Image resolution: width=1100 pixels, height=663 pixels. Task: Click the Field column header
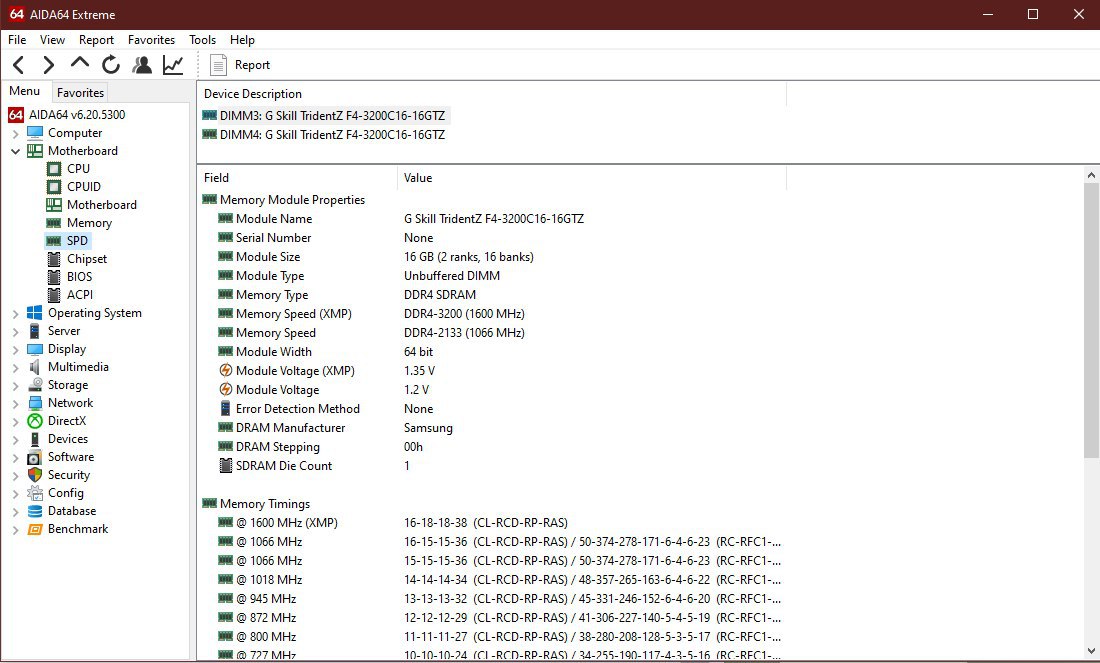pyautogui.click(x=297, y=178)
